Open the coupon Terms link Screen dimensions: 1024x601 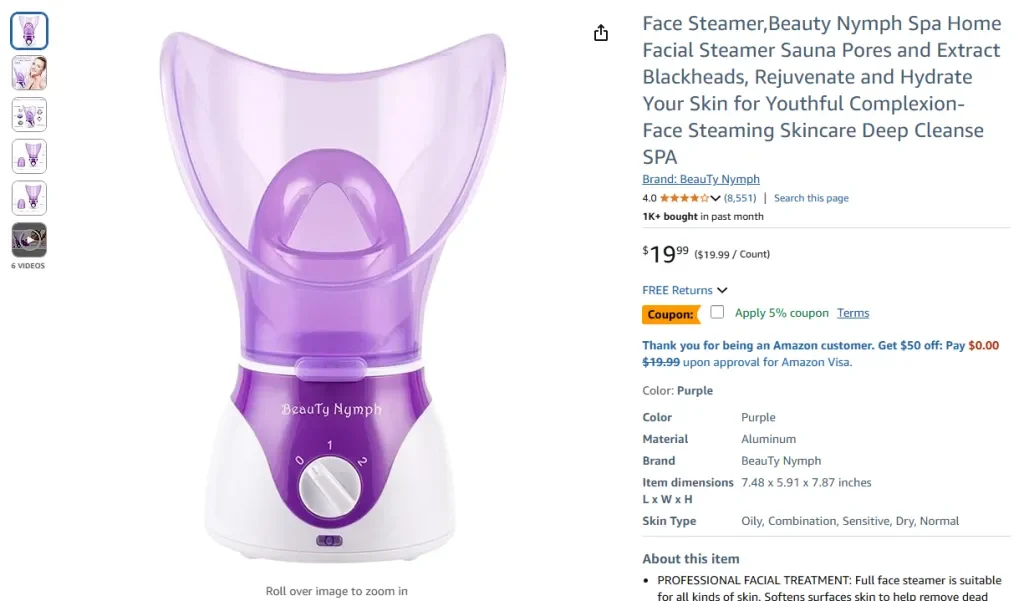coord(853,313)
